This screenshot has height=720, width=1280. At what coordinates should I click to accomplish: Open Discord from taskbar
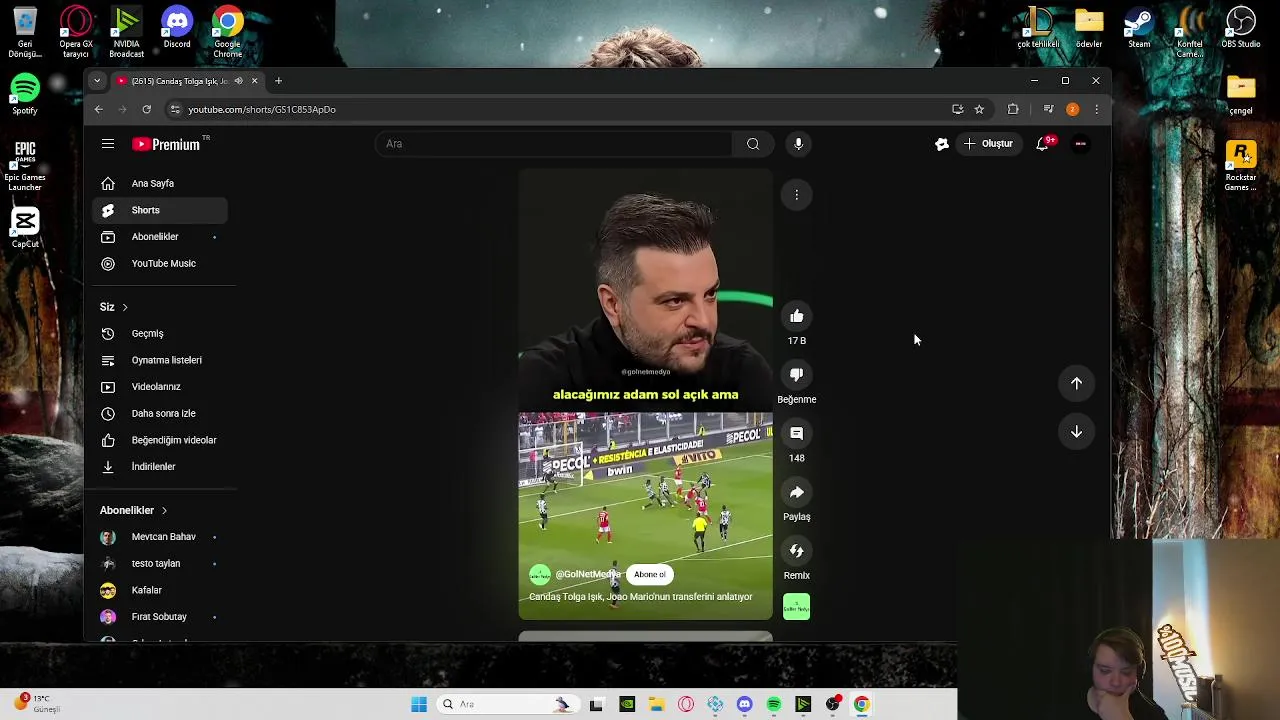click(744, 704)
